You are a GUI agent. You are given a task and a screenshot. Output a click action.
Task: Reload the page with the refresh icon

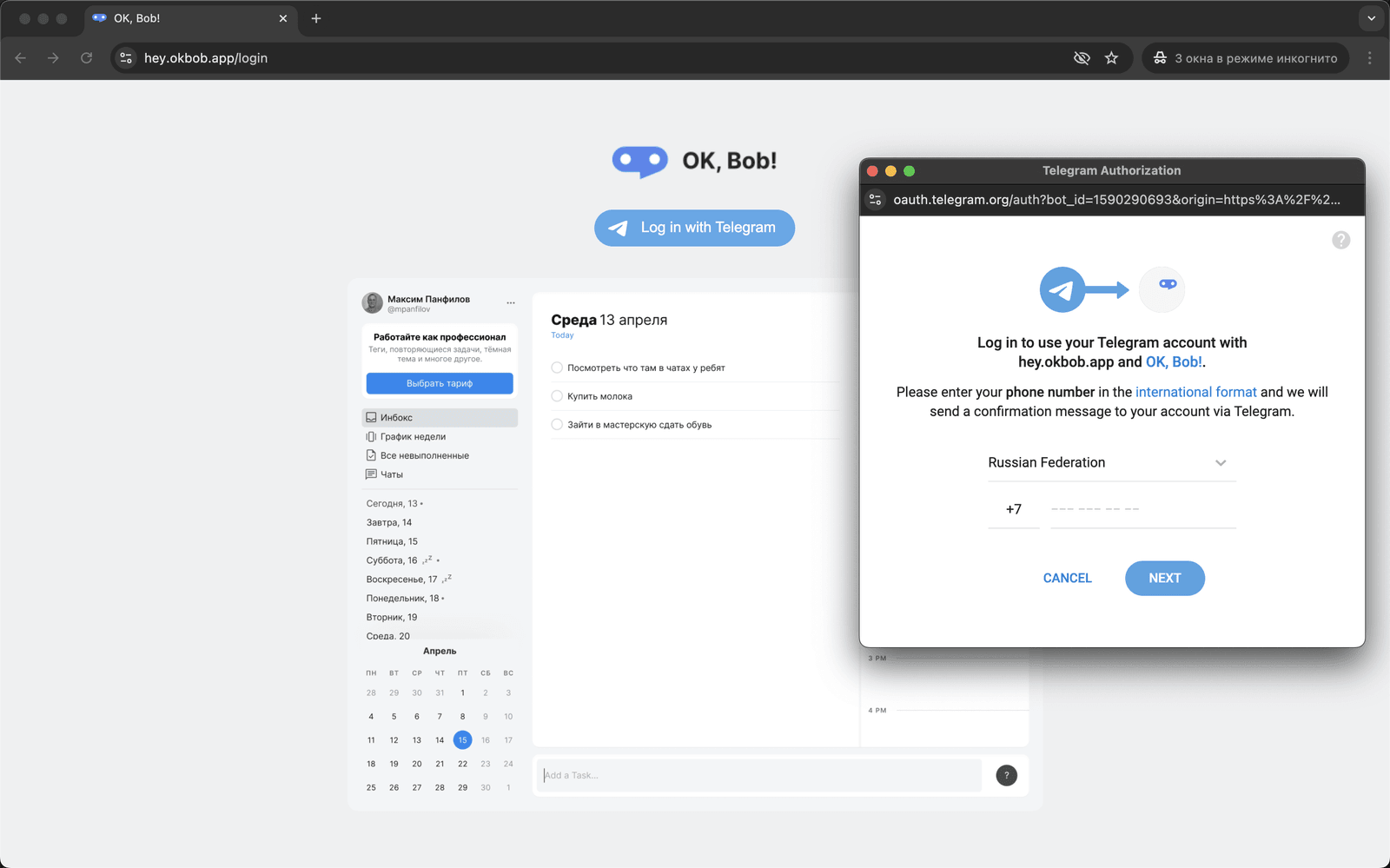click(87, 58)
